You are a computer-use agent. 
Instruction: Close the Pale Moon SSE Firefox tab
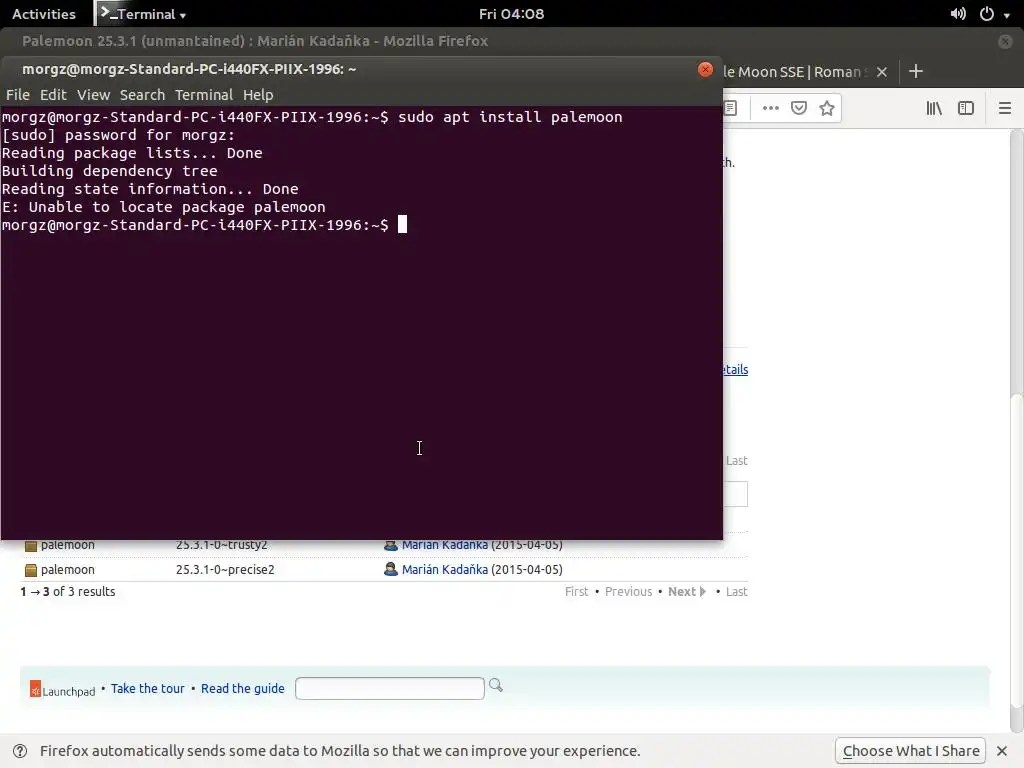[x=882, y=72]
